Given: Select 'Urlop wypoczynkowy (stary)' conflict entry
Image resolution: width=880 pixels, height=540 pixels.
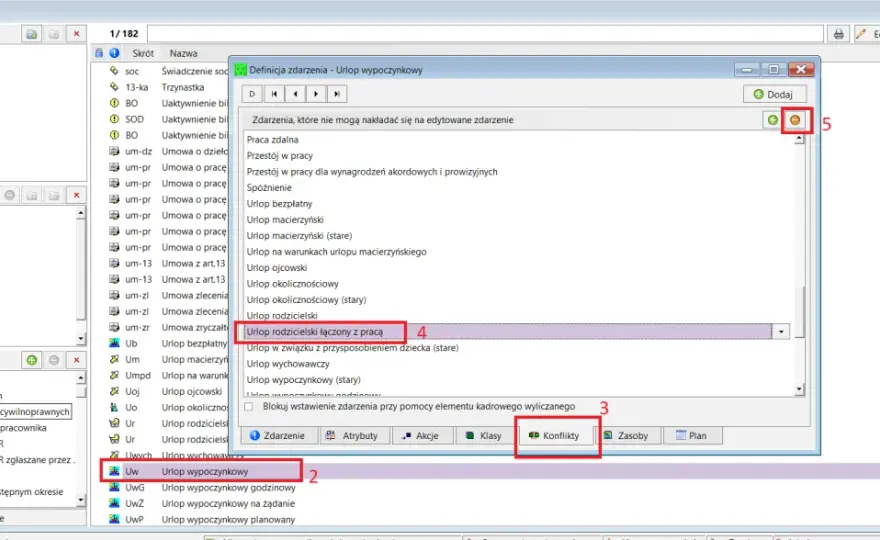Looking at the screenshot, I should (304, 380).
